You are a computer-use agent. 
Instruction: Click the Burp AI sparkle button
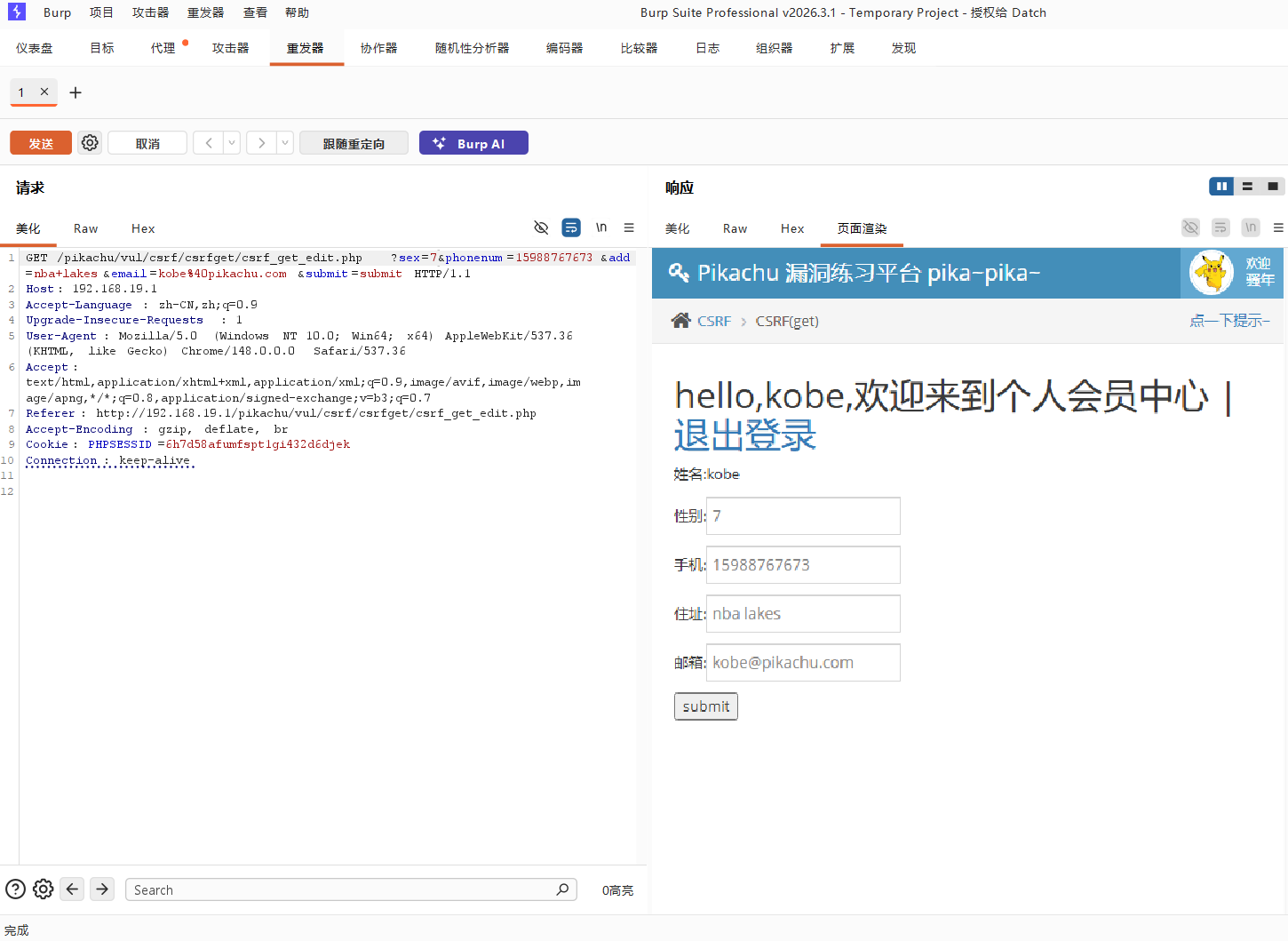point(473,143)
